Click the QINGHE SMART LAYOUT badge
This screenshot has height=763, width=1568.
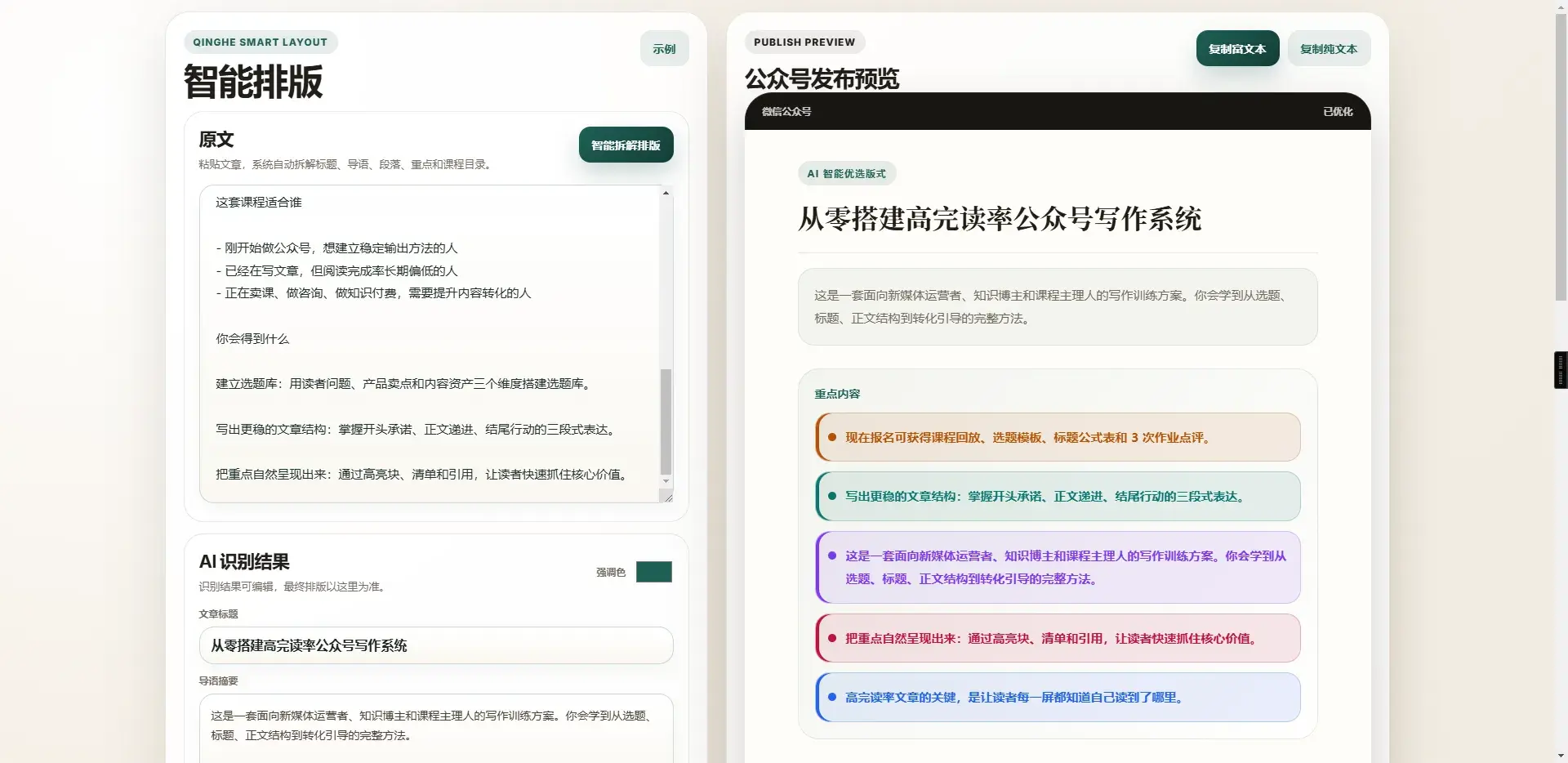tap(260, 42)
